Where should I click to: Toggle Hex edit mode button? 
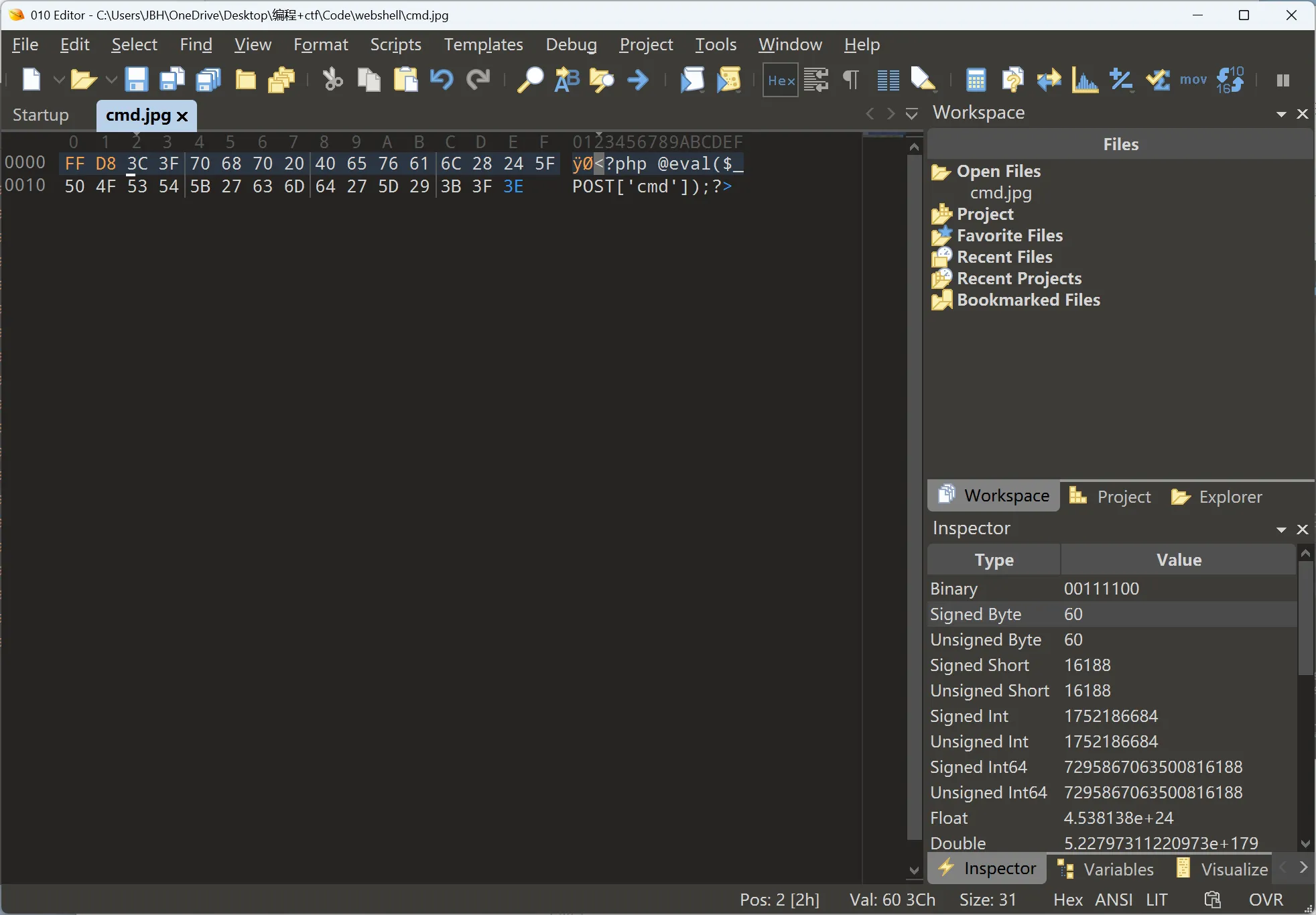point(781,80)
